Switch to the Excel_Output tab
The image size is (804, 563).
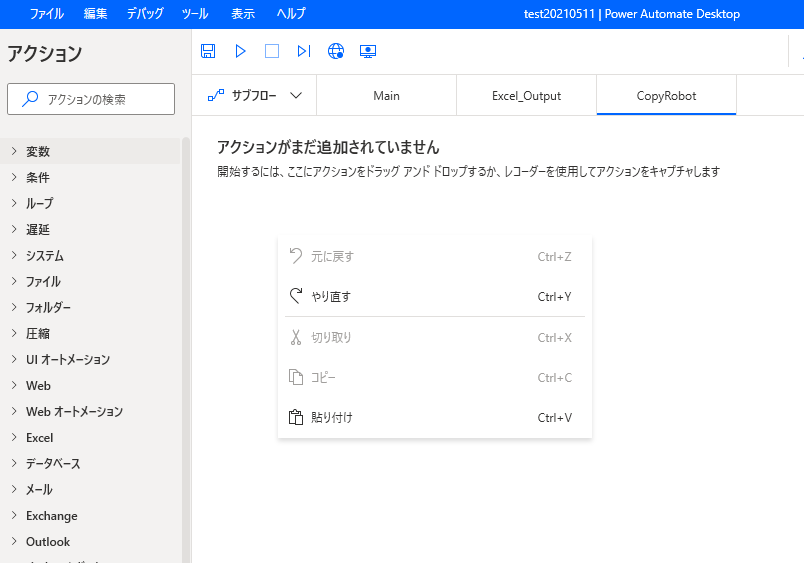click(x=526, y=96)
